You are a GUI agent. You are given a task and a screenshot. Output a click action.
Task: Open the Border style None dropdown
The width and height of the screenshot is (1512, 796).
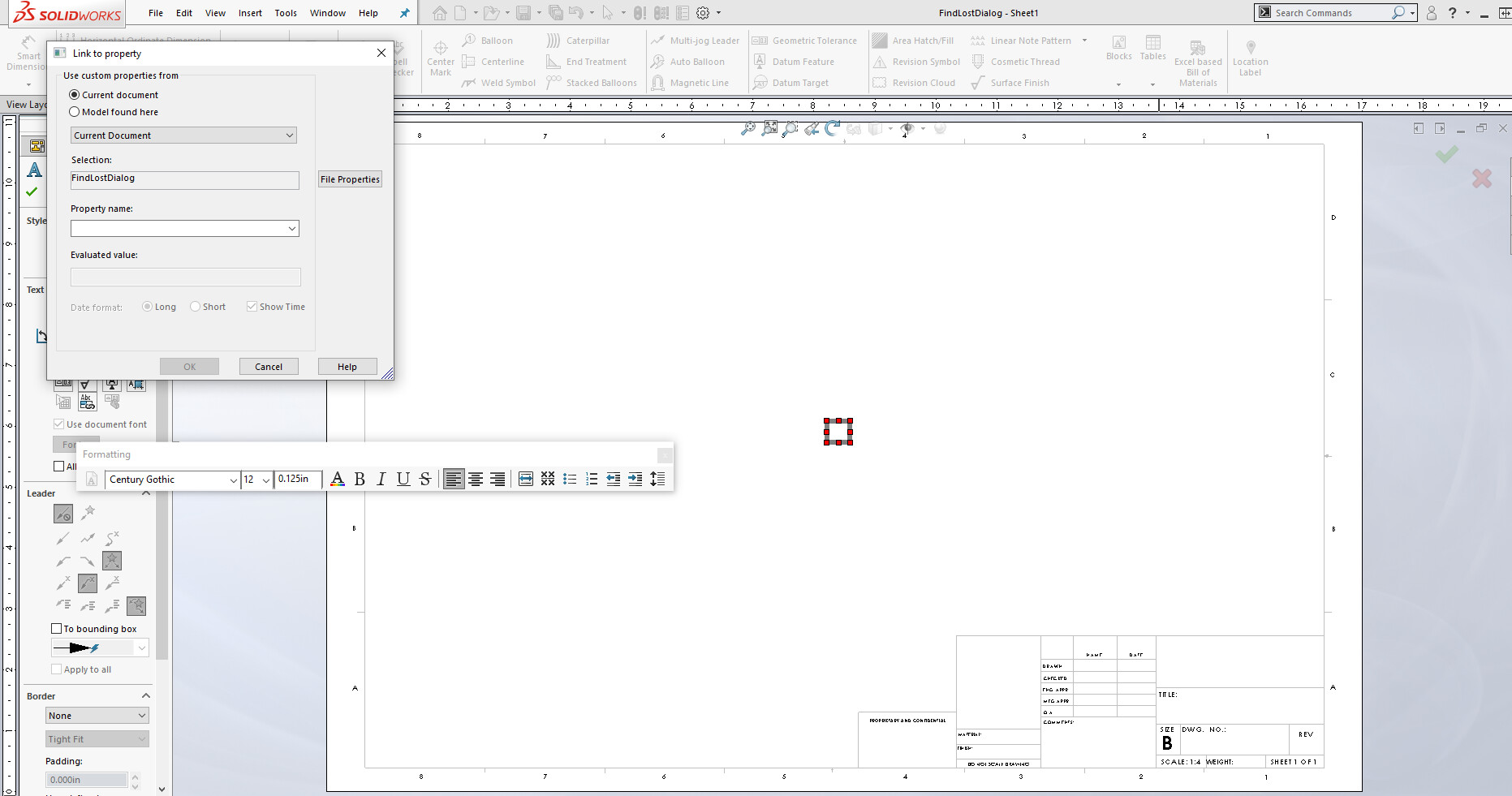pos(97,716)
